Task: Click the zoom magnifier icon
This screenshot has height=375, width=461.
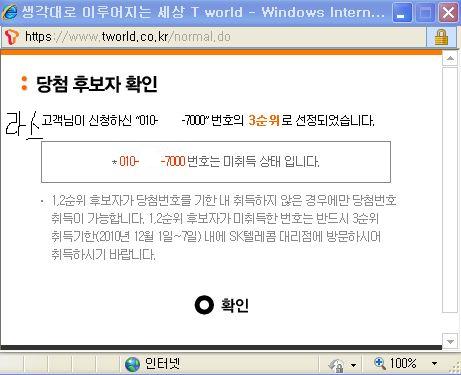Action: coord(380,363)
